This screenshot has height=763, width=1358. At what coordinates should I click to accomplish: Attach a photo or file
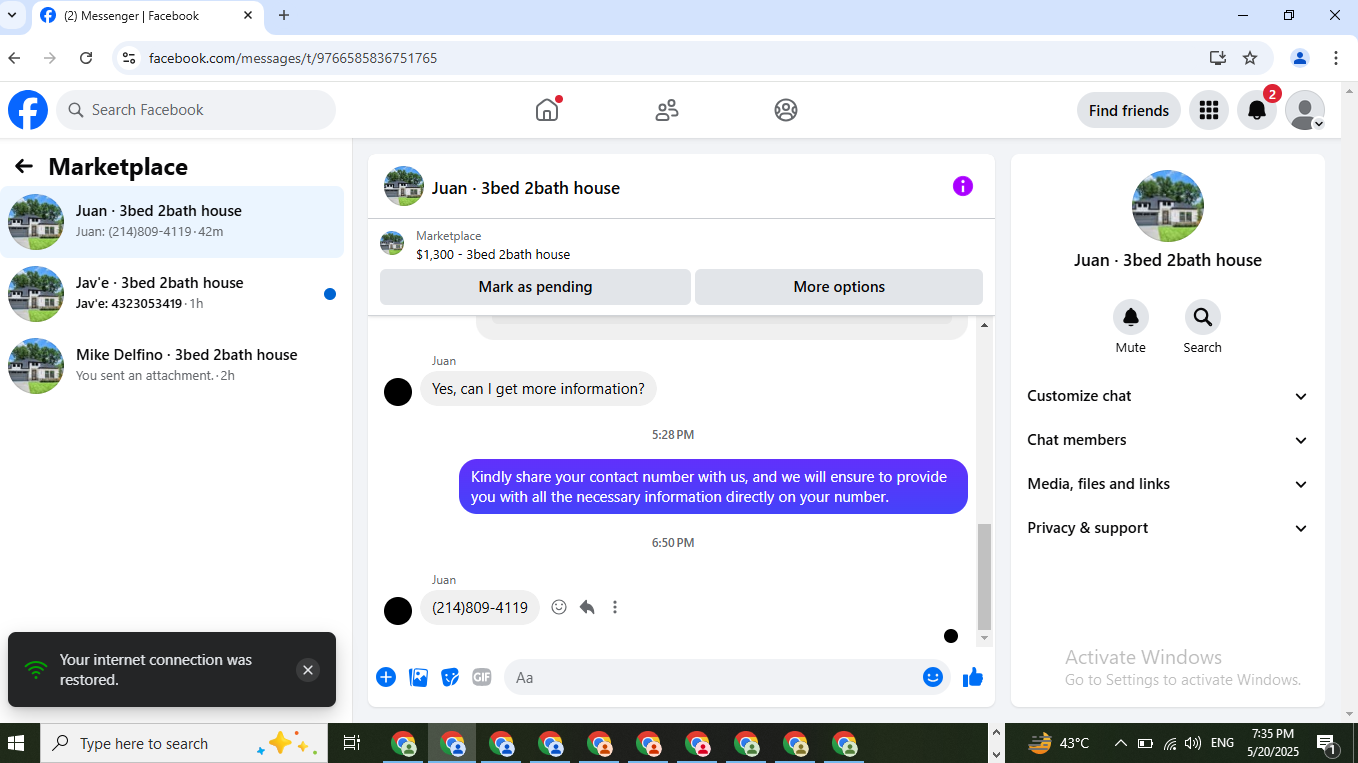[418, 677]
